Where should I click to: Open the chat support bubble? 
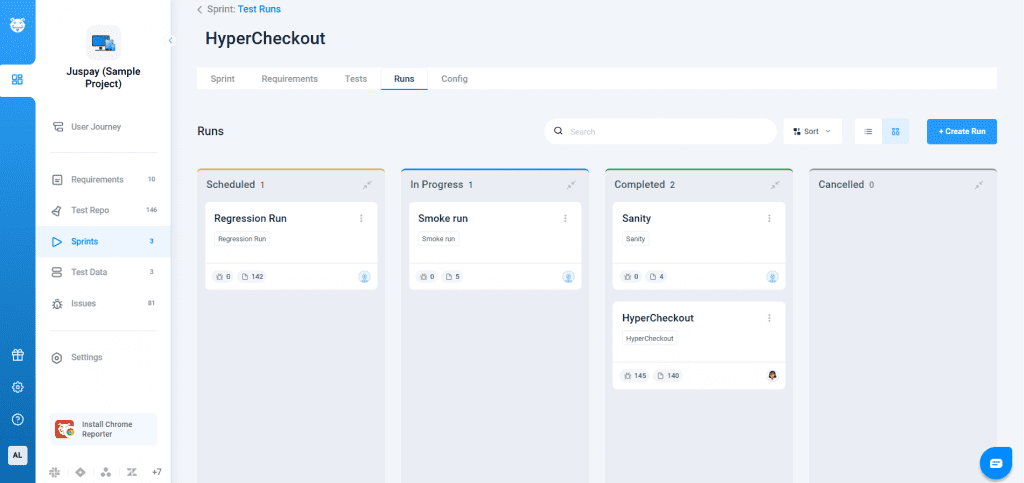point(995,463)
